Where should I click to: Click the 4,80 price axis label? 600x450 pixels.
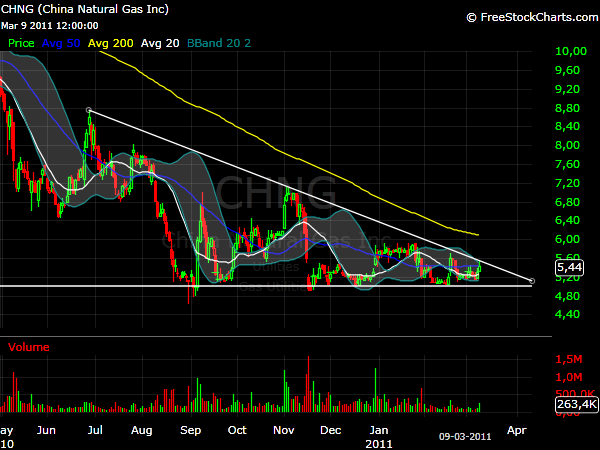567,296
